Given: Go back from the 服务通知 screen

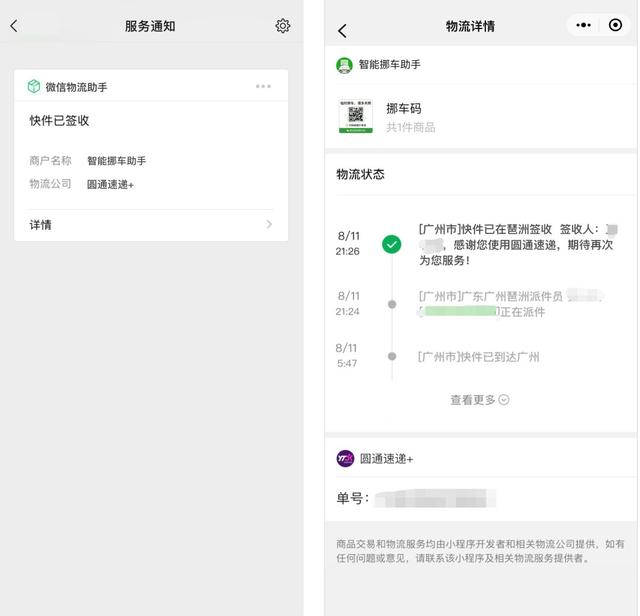Looking at the screenshot, I should click(14, 26).
